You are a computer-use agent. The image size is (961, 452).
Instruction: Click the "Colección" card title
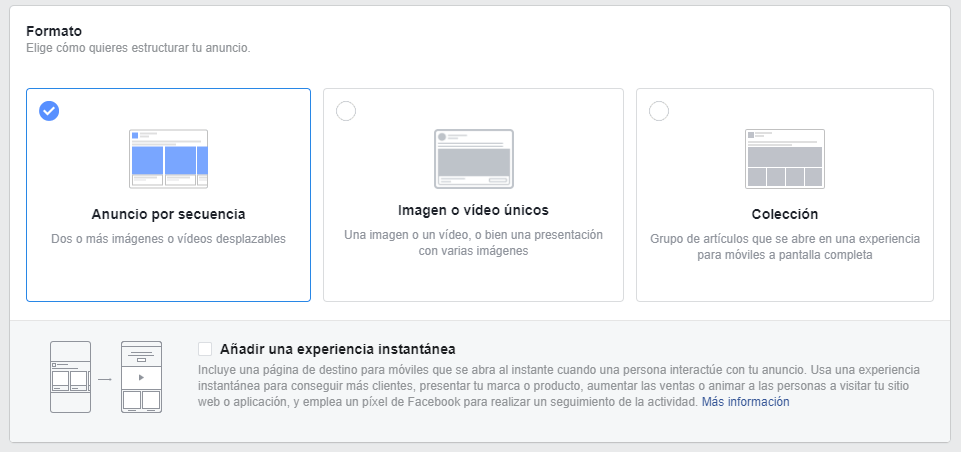[x=784, y=215]
